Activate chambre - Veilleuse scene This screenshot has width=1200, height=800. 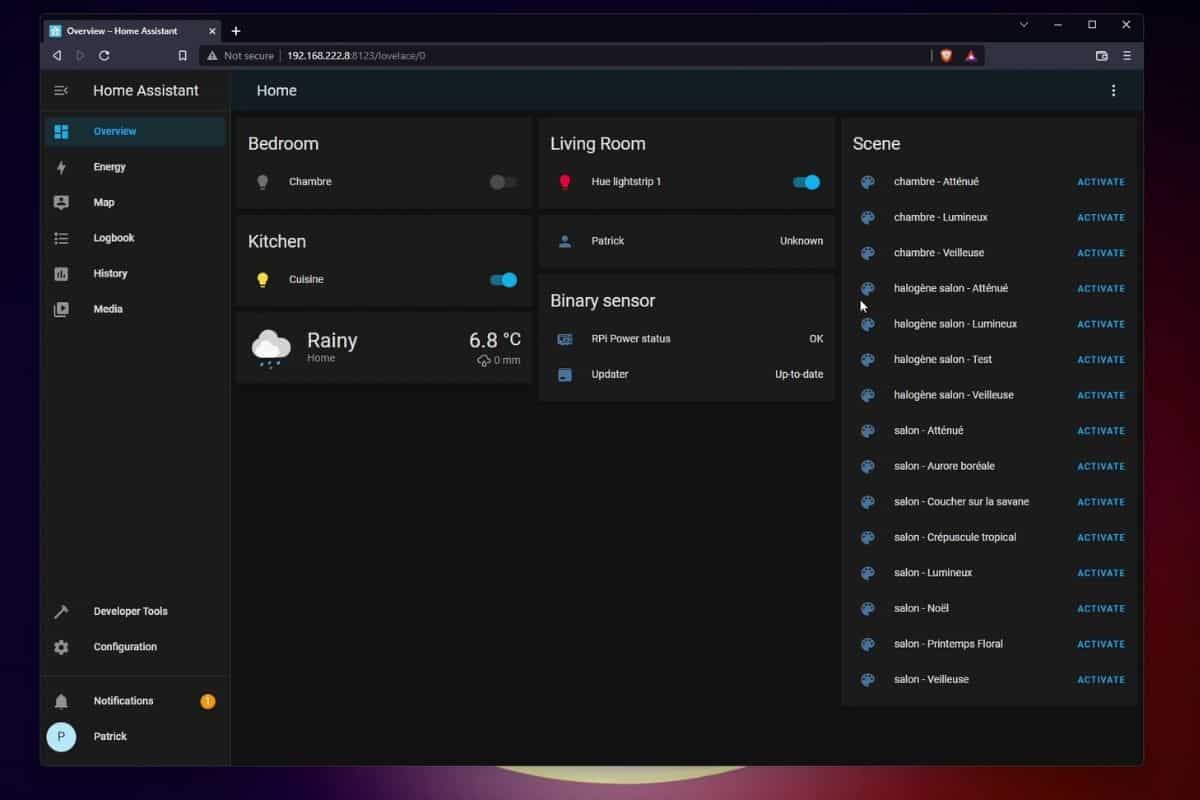tap(1101, 253)
